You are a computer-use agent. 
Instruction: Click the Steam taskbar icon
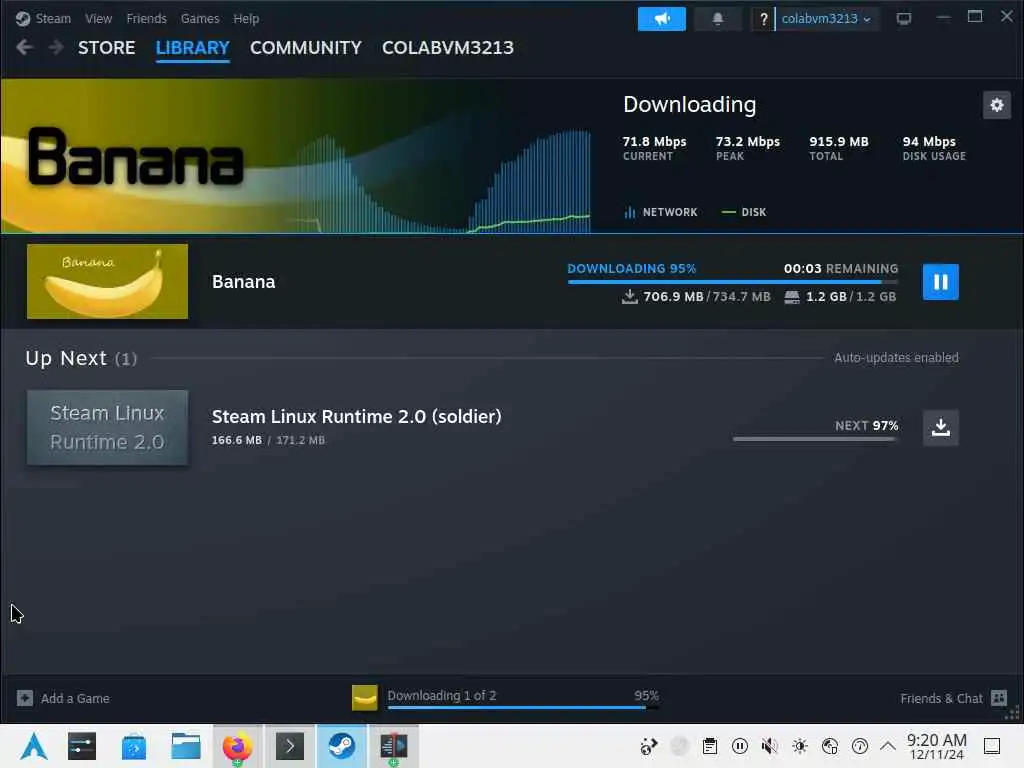click(342, 746)
